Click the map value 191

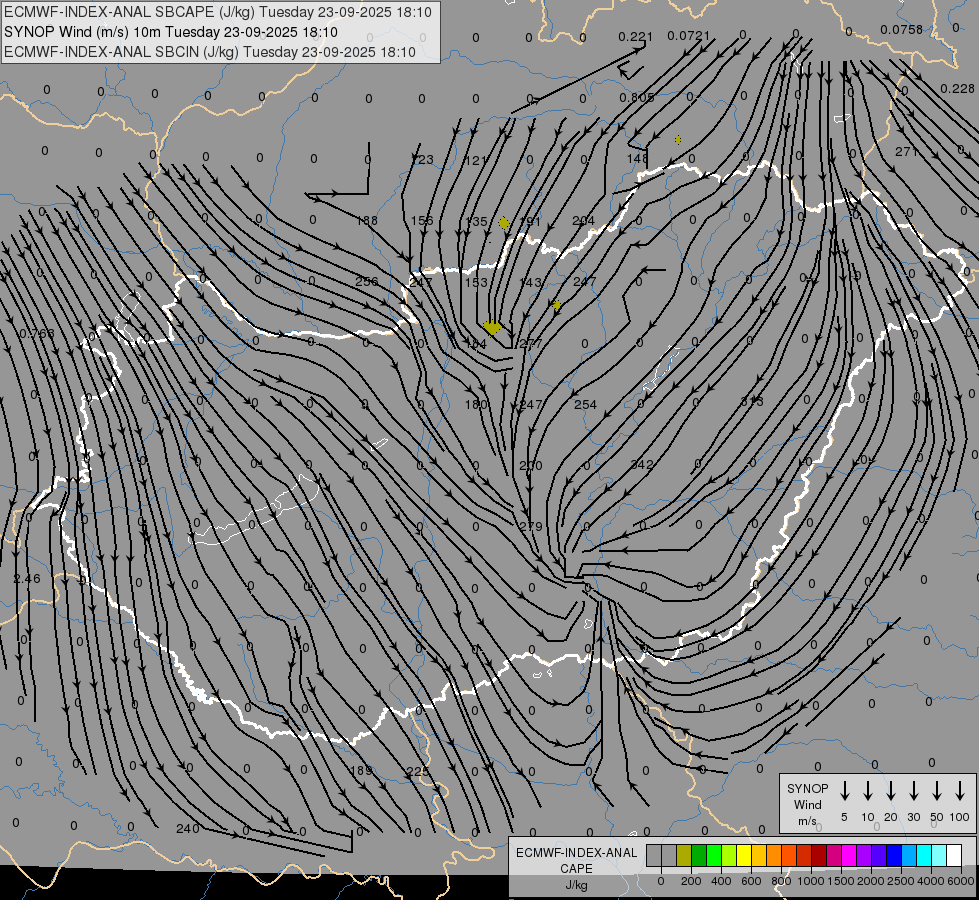click(x=529, y=221)
